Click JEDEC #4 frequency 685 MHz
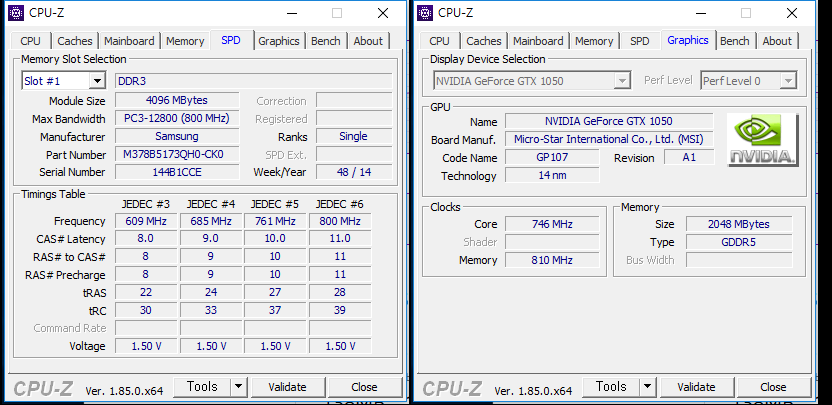This screenshot has width=832, height=405. coord(211,221)
